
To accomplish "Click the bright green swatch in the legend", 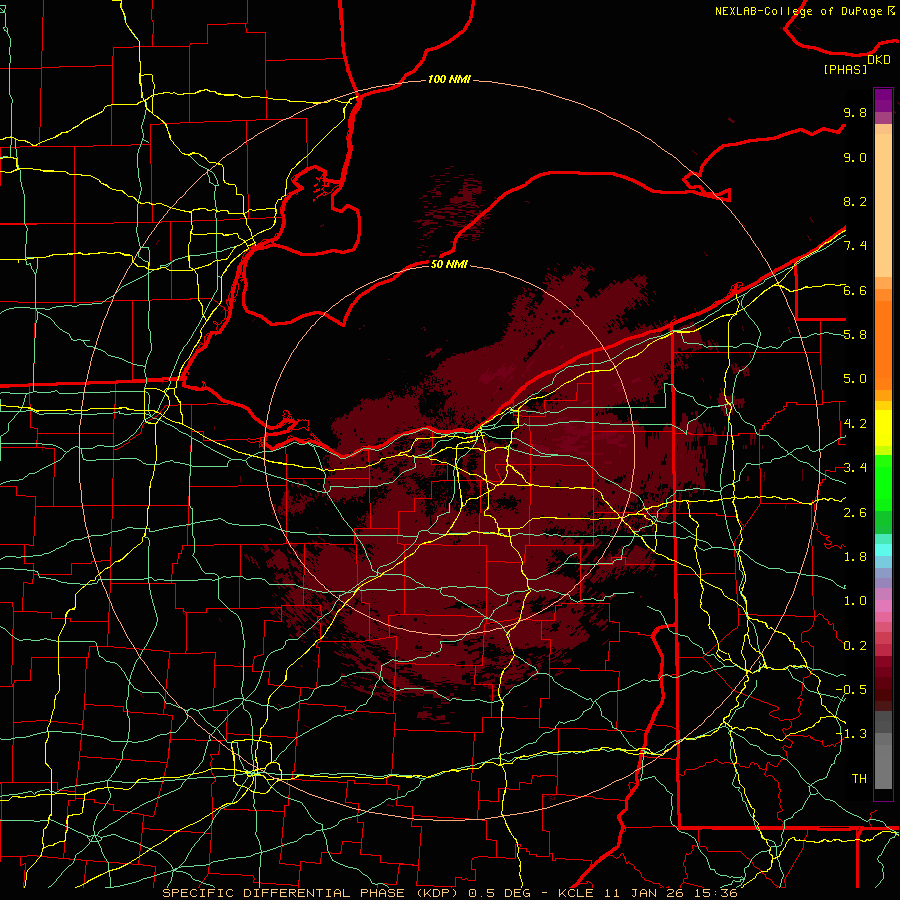I will [883, 483].
